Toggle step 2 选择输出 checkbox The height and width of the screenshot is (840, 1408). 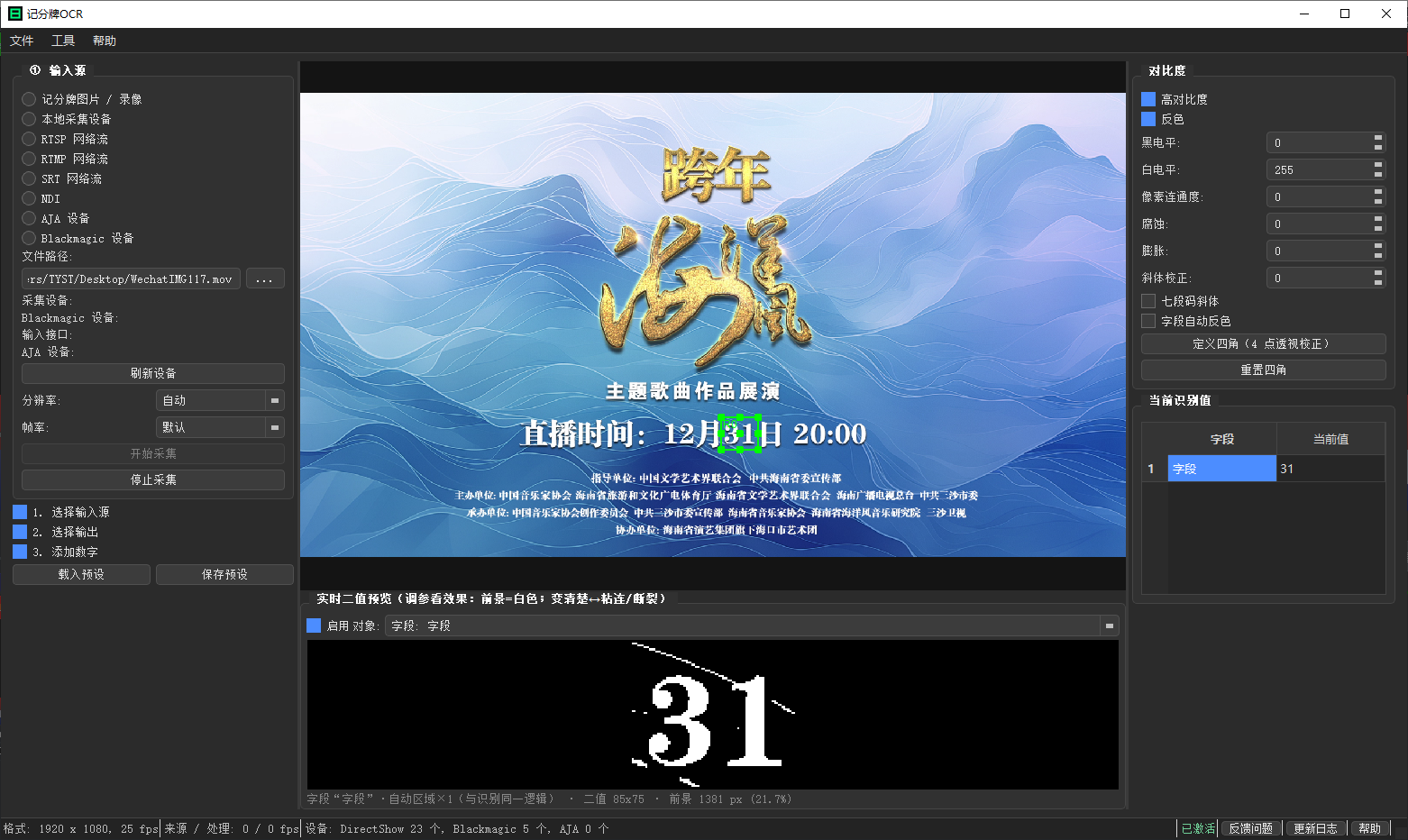click(x=20, y=532)
